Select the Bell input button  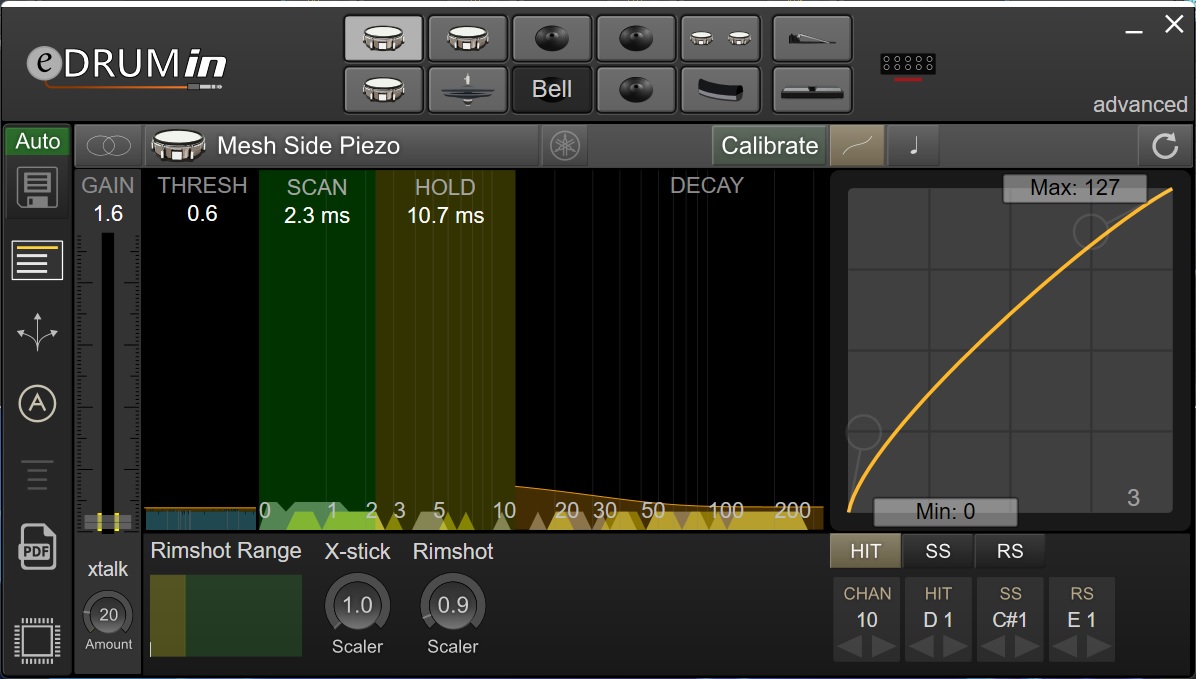pyautogui.click(x=551, y=90)
